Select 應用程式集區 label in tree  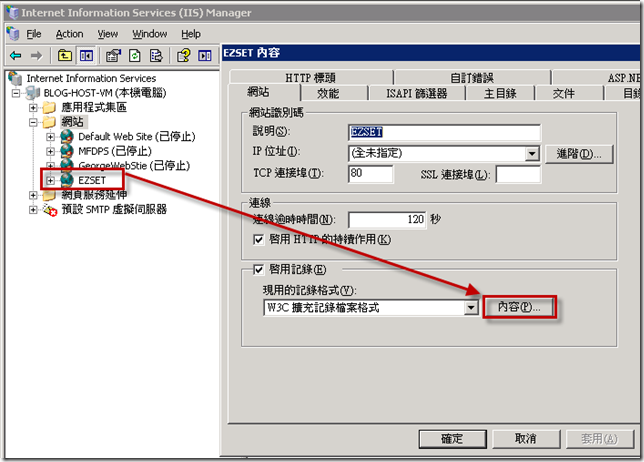click(94, 108)
